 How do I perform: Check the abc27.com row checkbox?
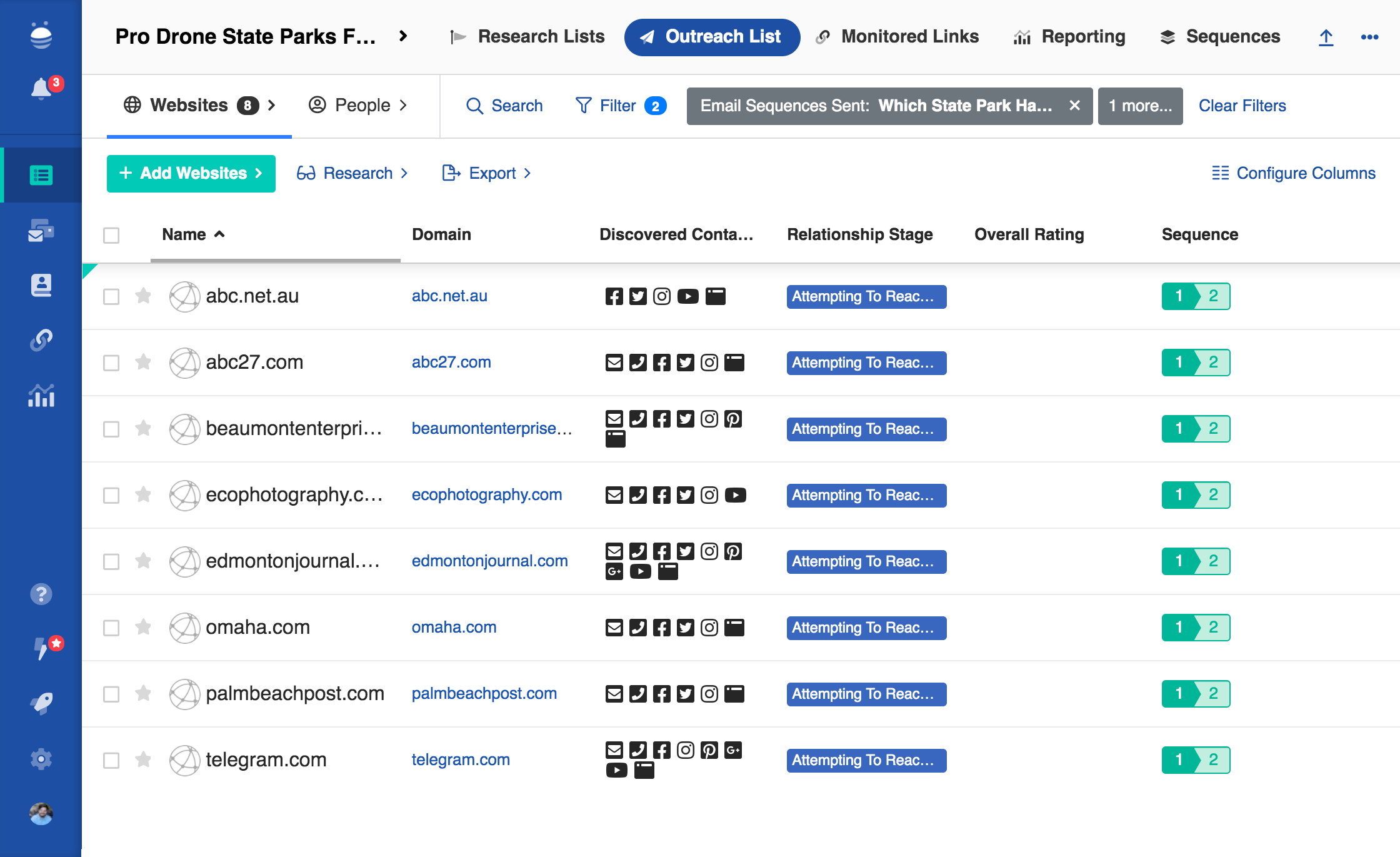pyautogui.click(x=111, y=363)
